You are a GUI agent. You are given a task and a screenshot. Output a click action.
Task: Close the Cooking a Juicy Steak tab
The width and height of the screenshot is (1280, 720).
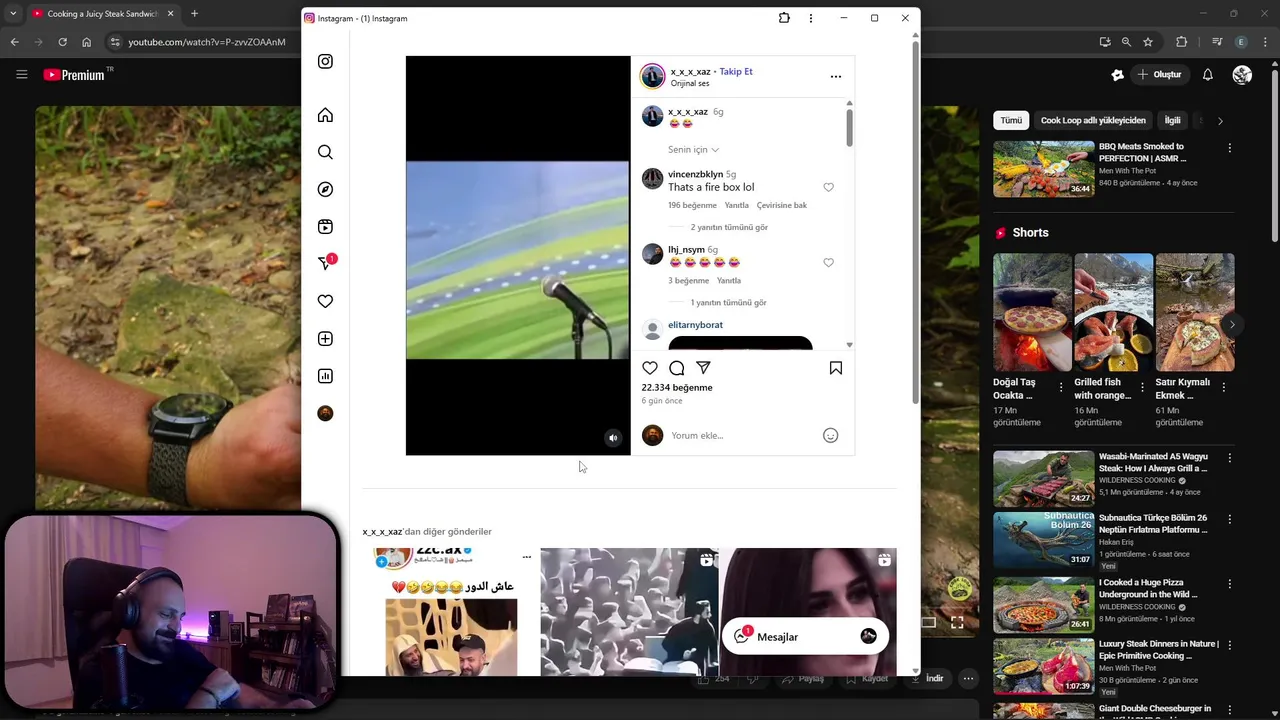tap(170, 14)
